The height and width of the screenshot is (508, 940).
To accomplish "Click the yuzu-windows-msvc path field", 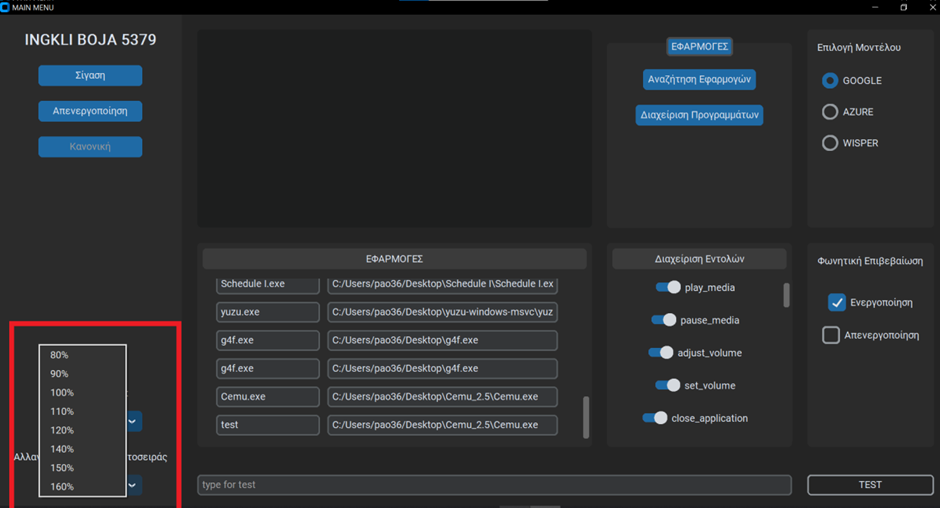I will coord(442,312).
